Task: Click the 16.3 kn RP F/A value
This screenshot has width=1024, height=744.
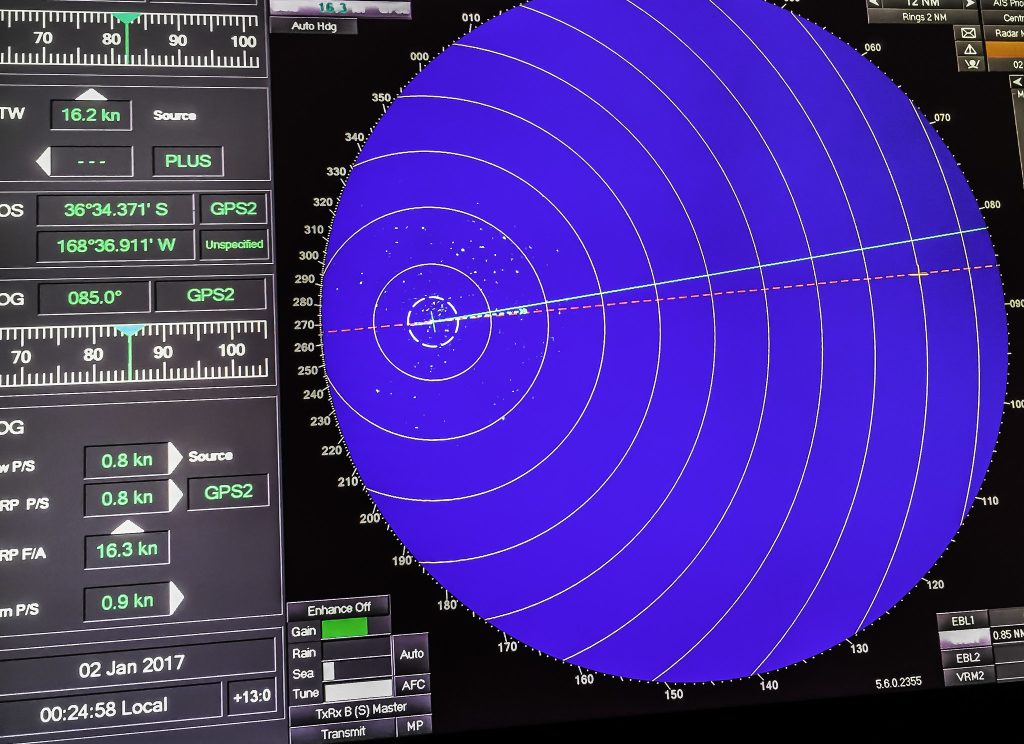Action: (x=127, y=550)
